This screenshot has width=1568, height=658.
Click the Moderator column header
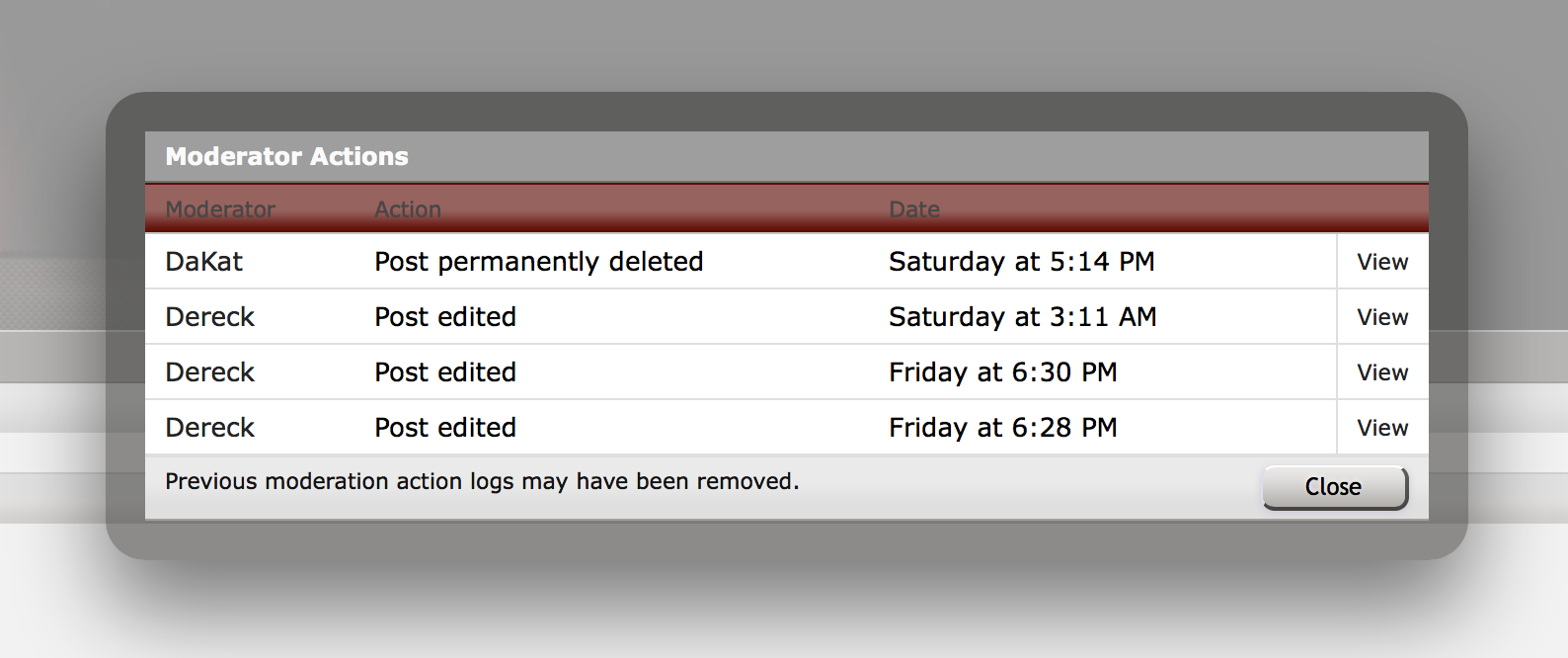[220, 209]
